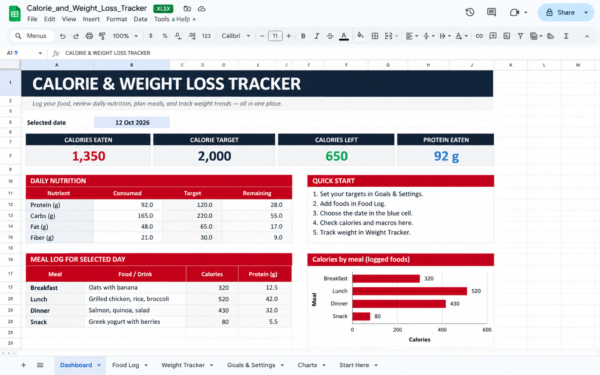Screen dimensions: 600x375
Task: Check the cloud save status icon
Action: pyautogui.click(x=202, y=8)
